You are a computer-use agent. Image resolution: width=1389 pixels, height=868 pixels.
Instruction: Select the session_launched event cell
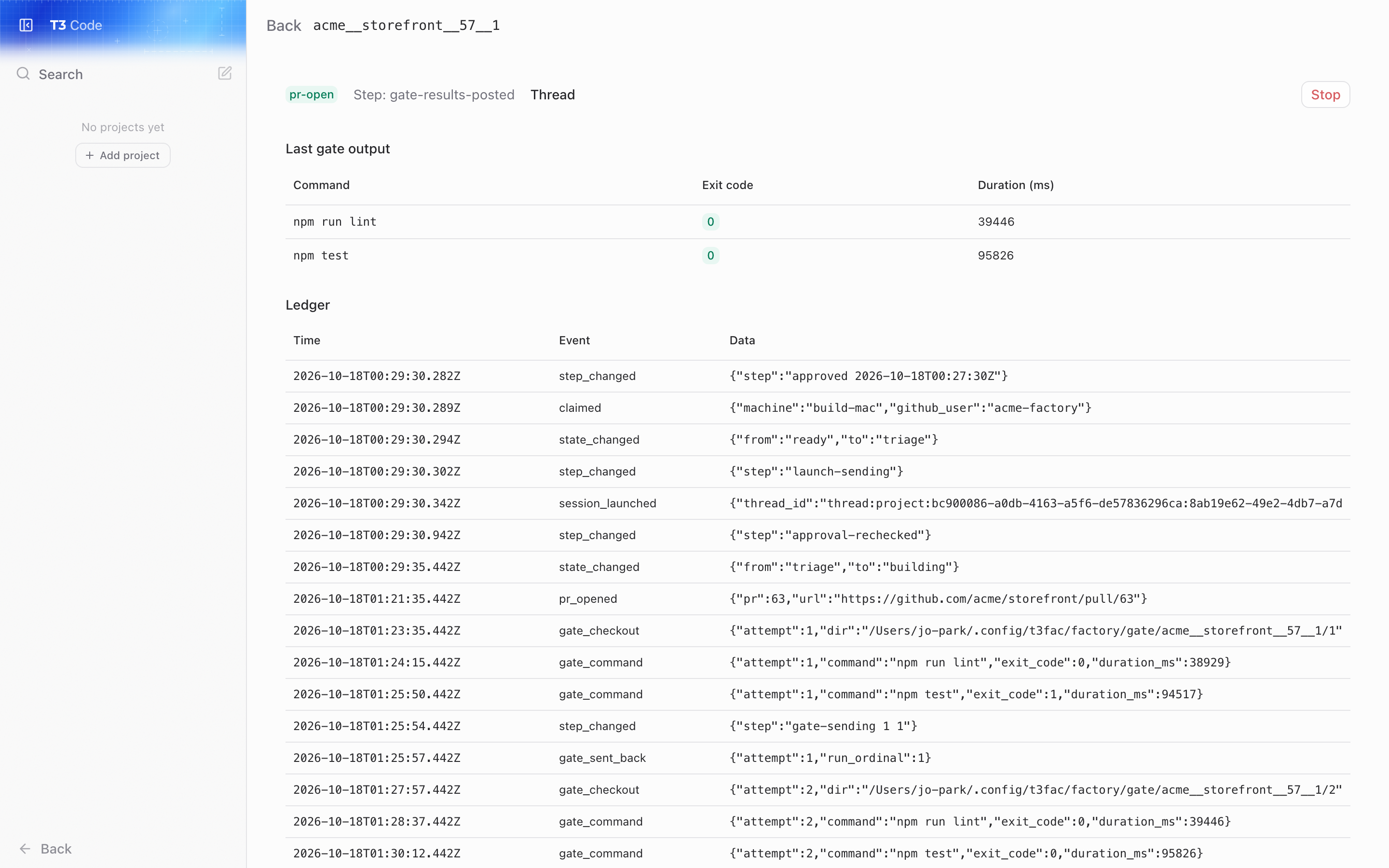607,503
